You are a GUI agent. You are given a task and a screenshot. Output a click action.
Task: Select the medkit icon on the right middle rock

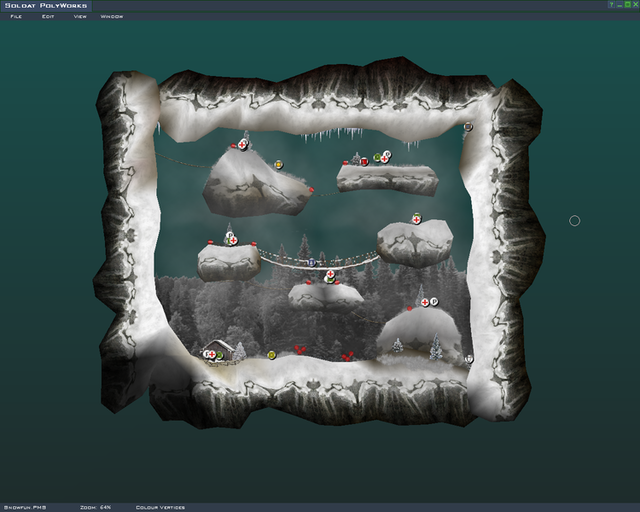pyautogui.click(x=417, y=219)
